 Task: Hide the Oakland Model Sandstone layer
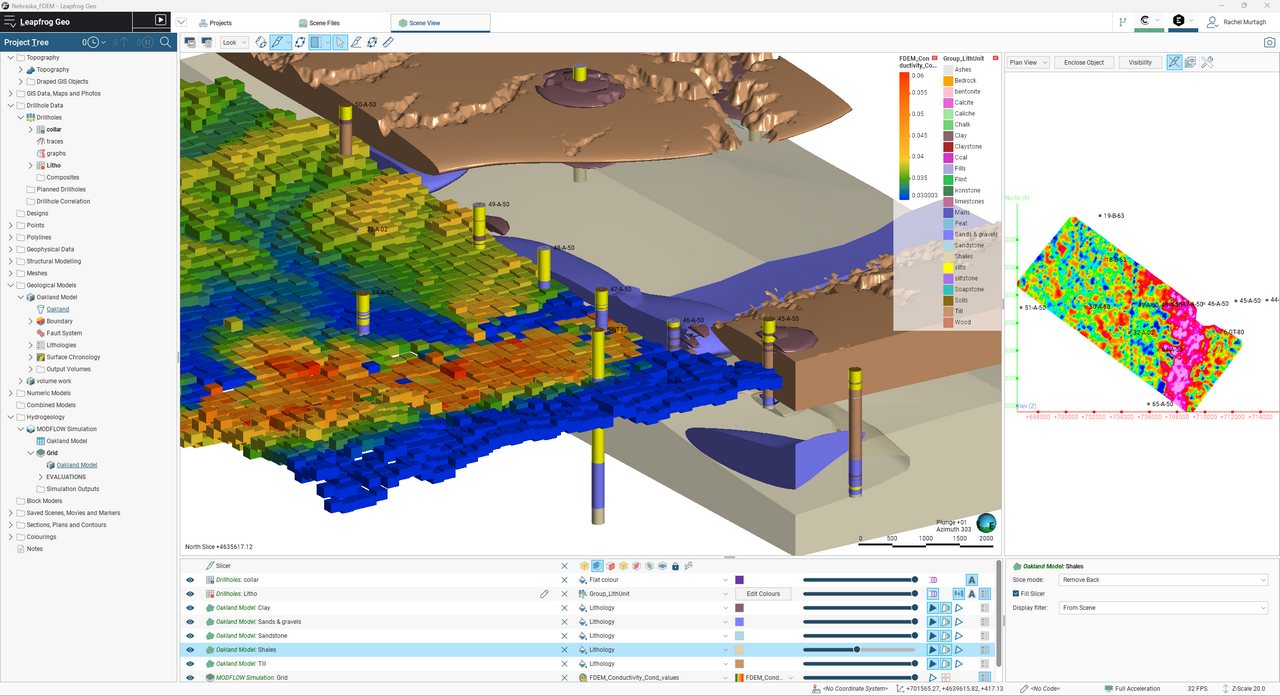189,636
